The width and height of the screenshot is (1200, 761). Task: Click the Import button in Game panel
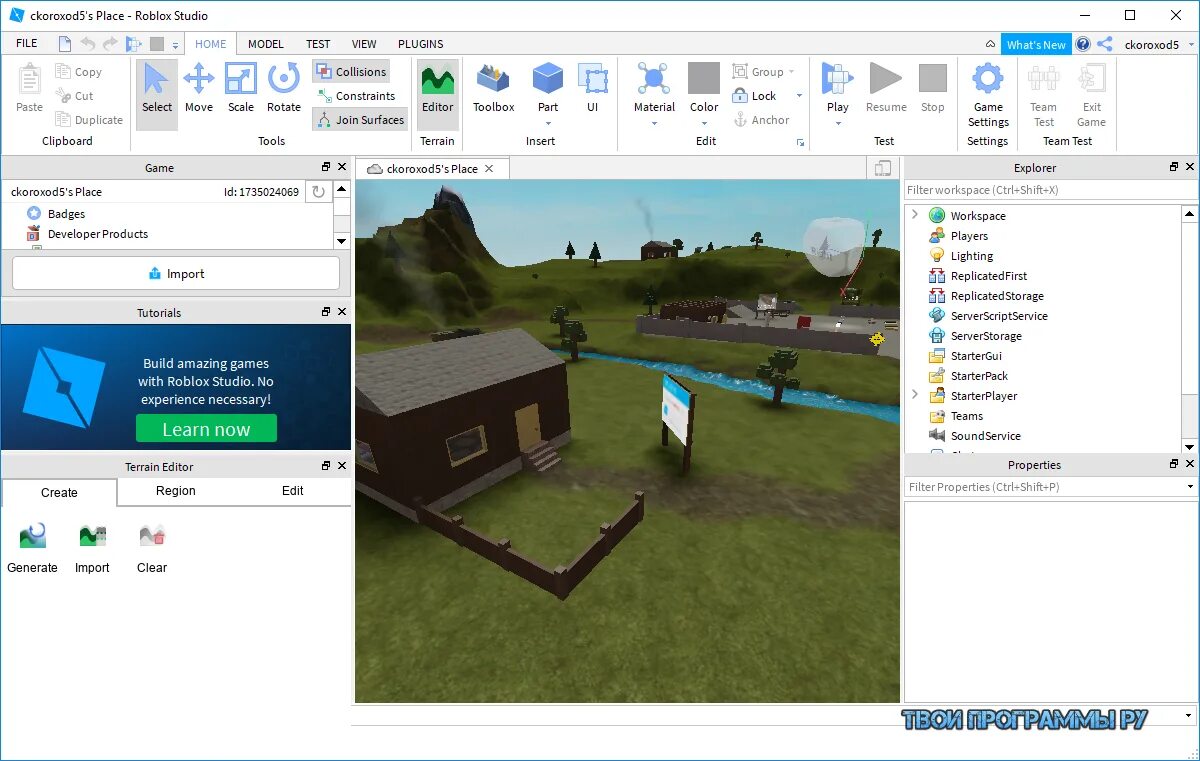(176, 273)
